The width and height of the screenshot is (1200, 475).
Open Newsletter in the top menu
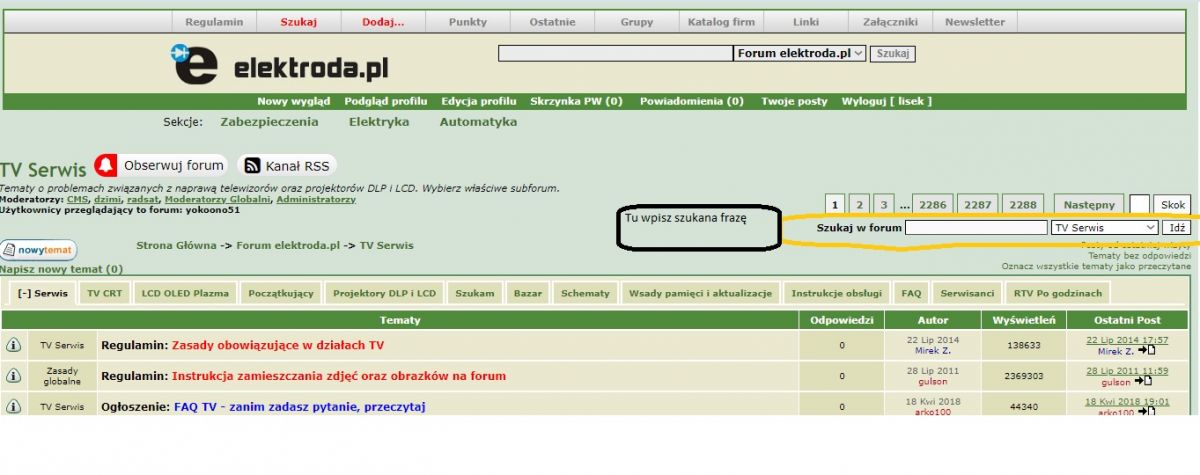tap(975, 22)
